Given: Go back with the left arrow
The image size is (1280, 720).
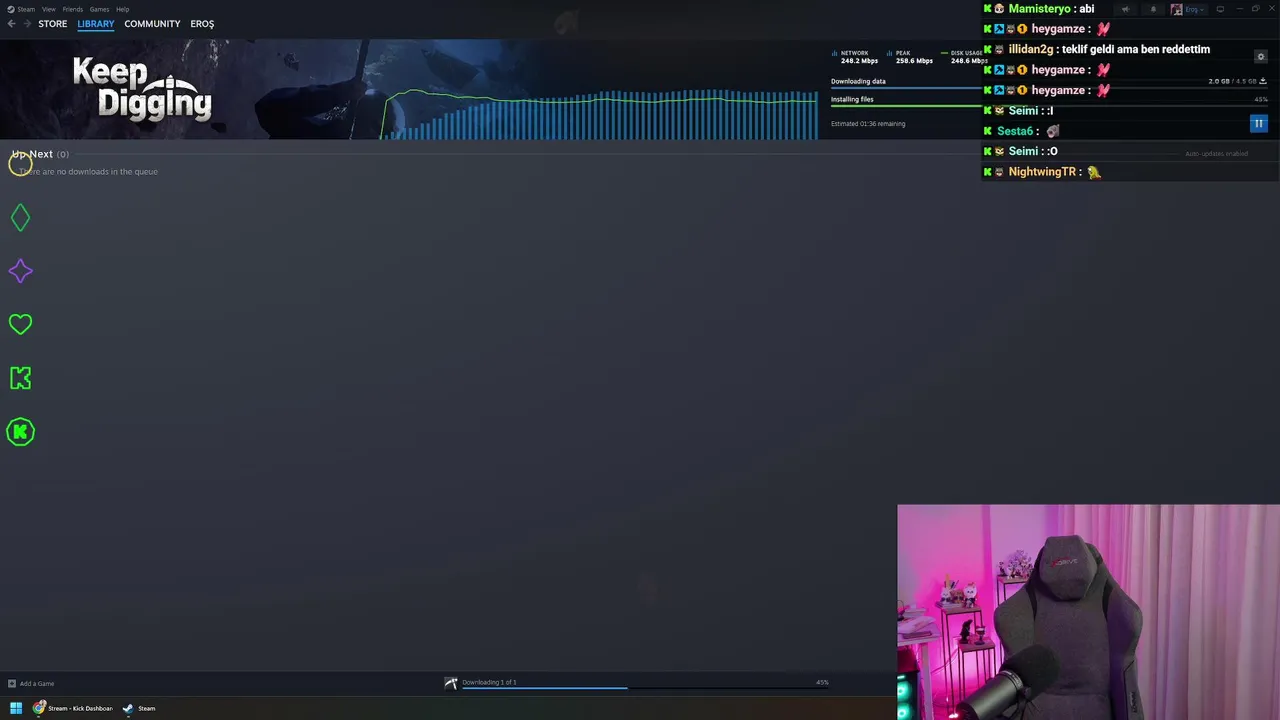Looking at the screenshot, I should coord(11,24).
